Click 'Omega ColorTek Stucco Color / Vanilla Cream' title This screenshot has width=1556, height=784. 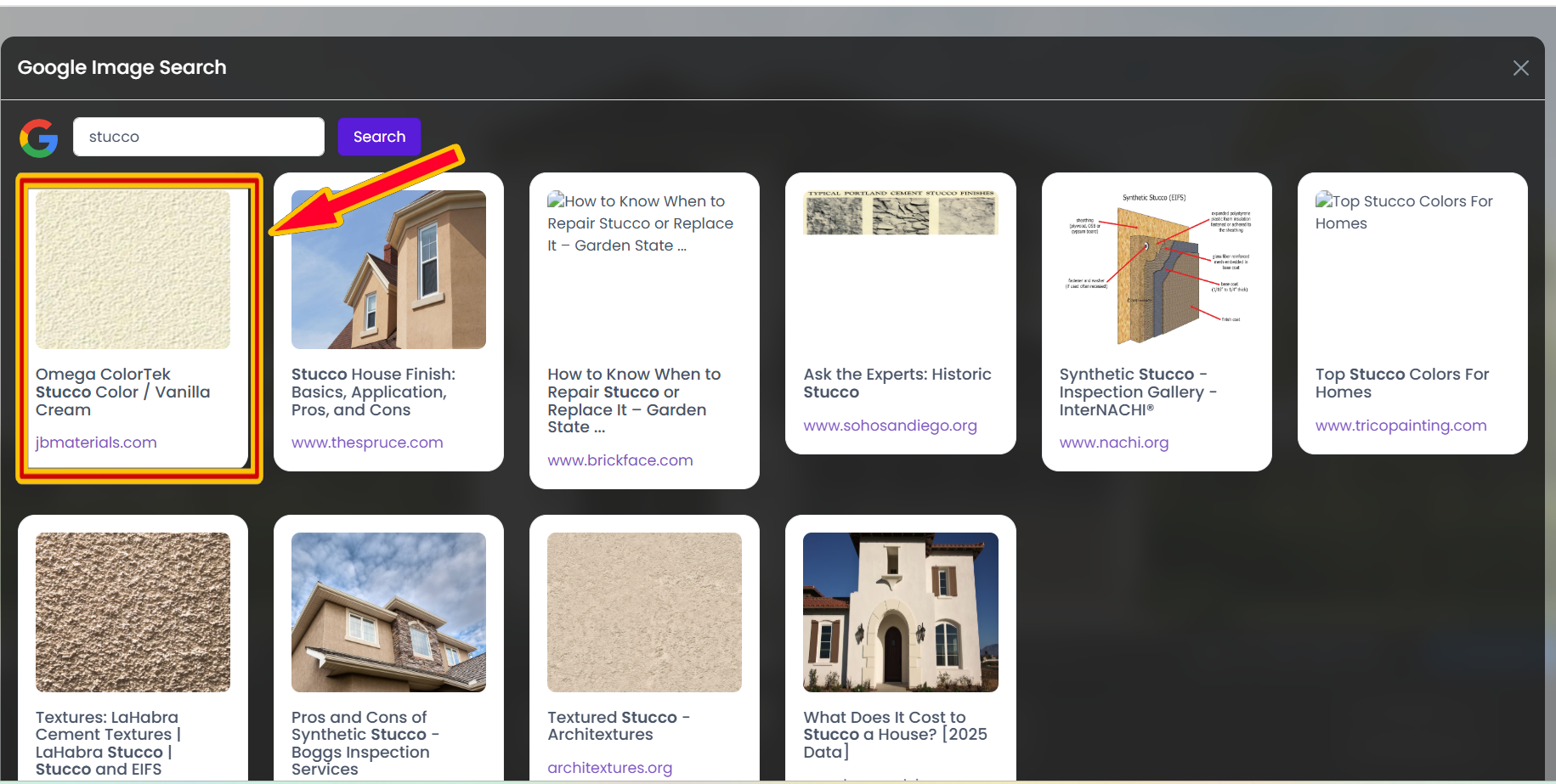pos(123,392)
